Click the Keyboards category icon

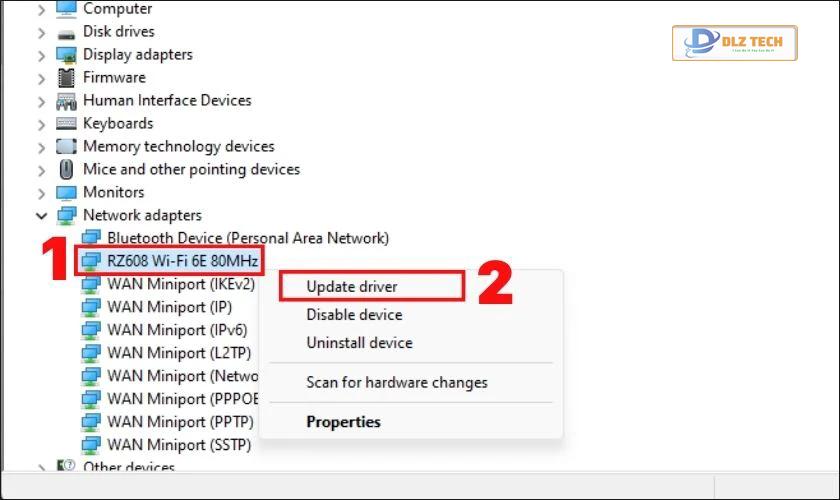66,124
